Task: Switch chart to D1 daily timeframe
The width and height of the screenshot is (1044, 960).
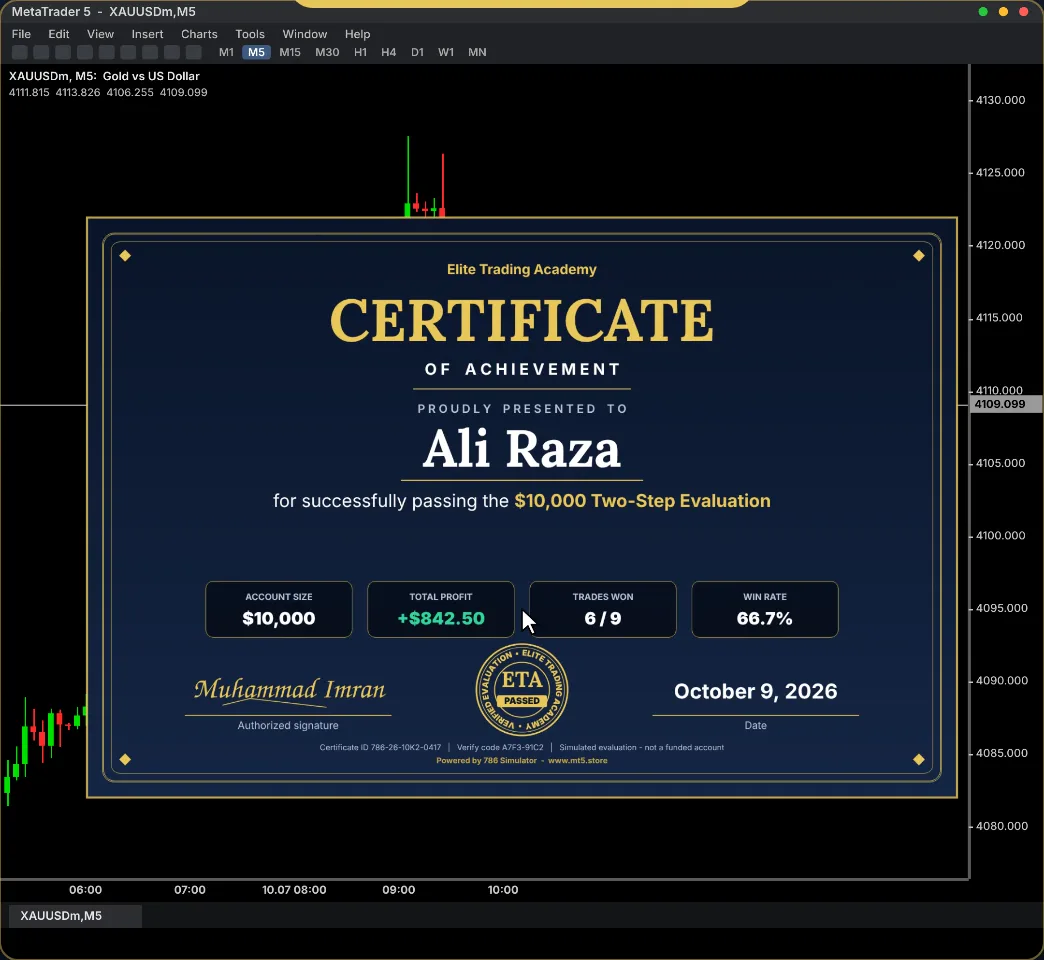Action: [417, 52]
